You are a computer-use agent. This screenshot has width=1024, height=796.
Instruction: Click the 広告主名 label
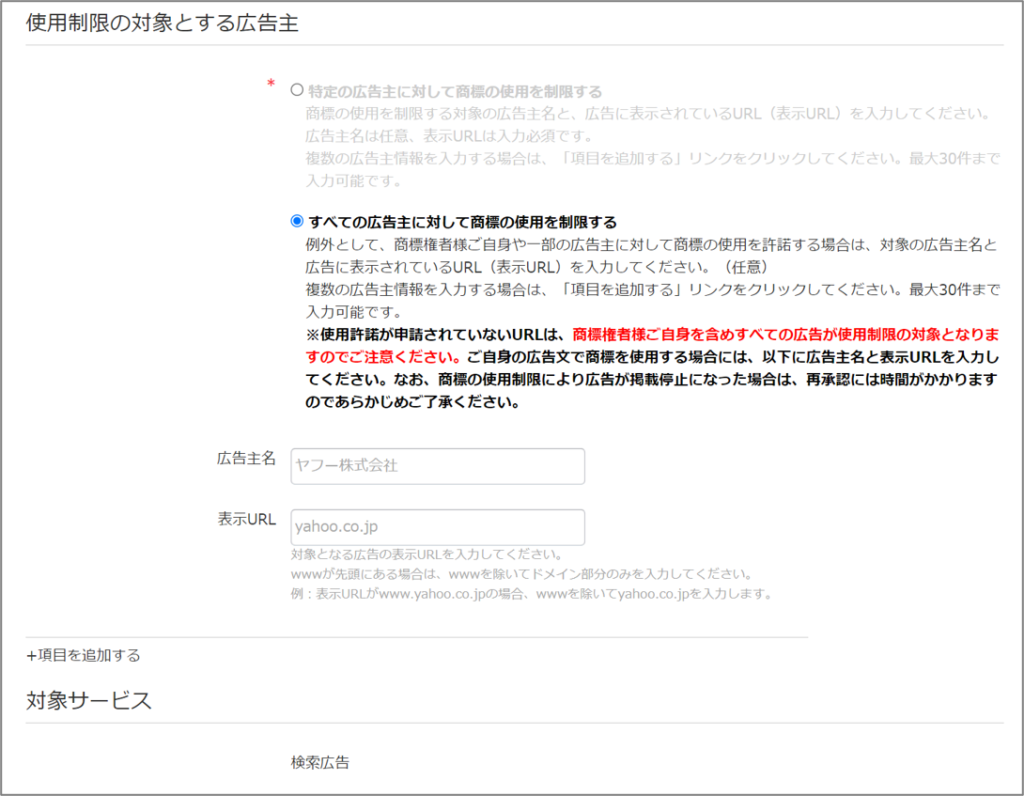point(246,458)
